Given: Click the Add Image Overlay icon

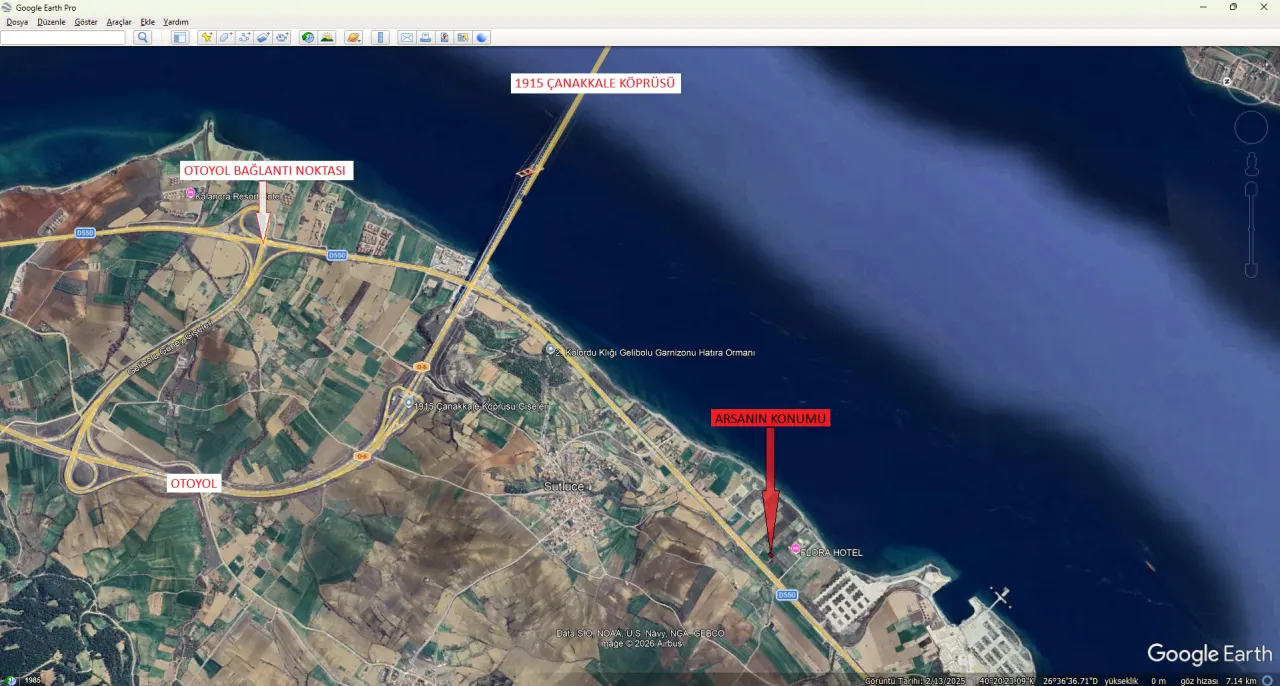Looking at the screenshot, I should (264, 37).
